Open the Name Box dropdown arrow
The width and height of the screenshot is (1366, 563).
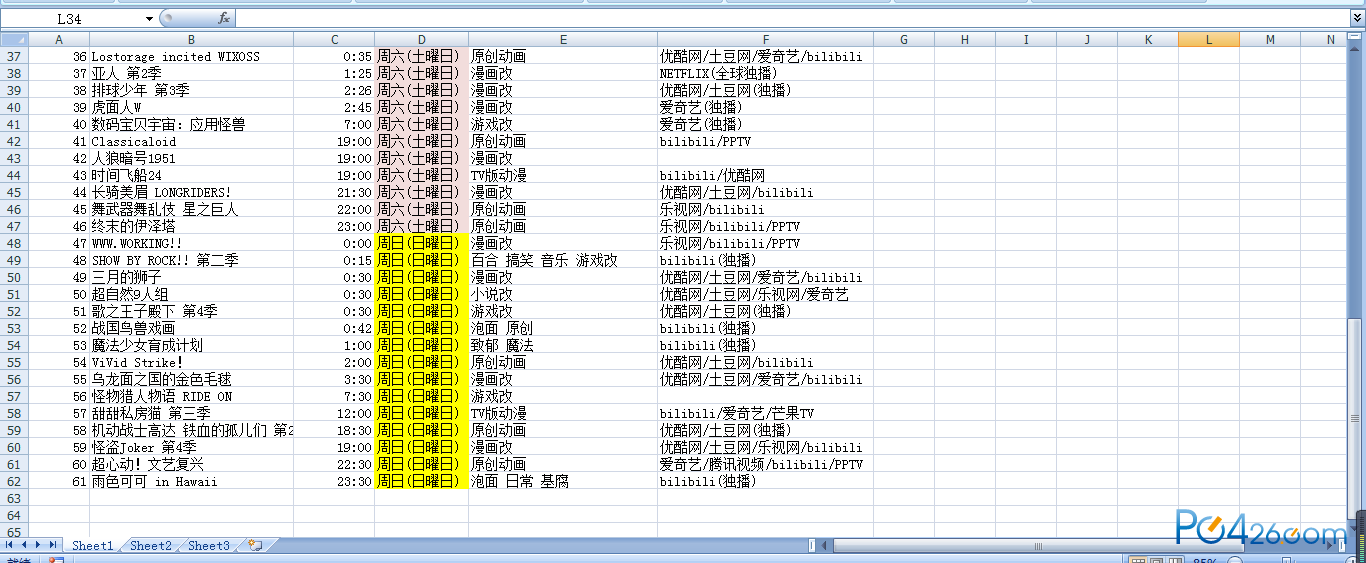[x=150, y=18]
